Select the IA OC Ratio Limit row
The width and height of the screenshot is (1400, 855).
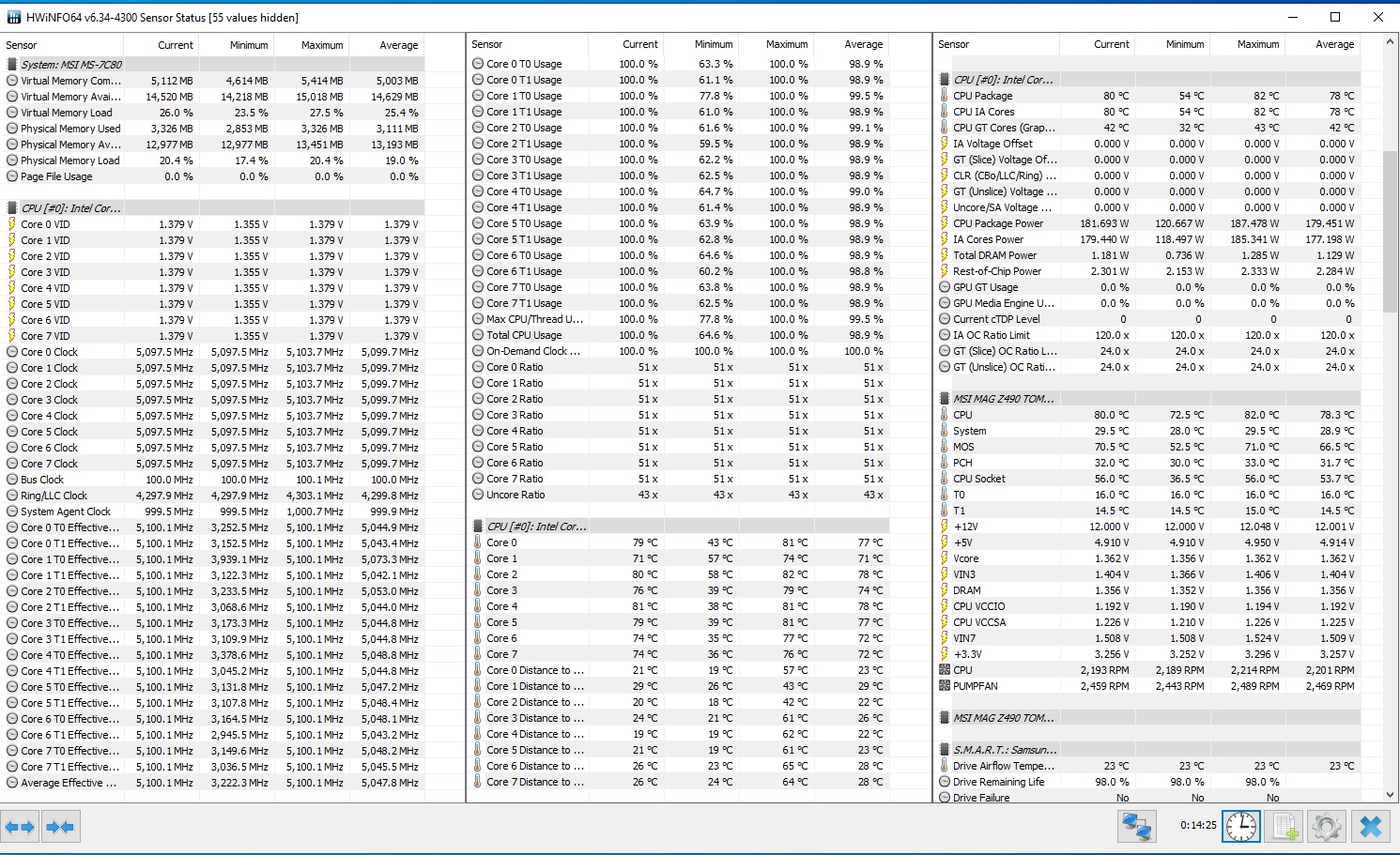(x=1149, y=335)
